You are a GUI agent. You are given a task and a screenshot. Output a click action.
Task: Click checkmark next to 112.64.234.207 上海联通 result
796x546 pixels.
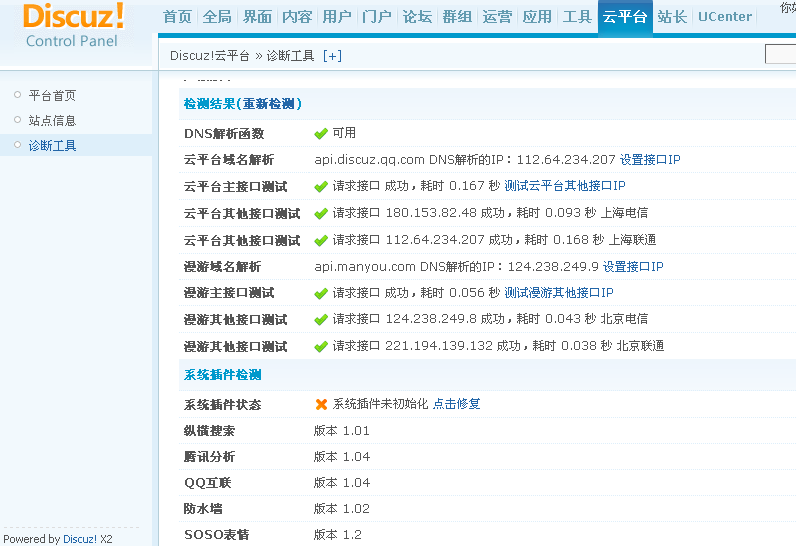pos(321,240)
